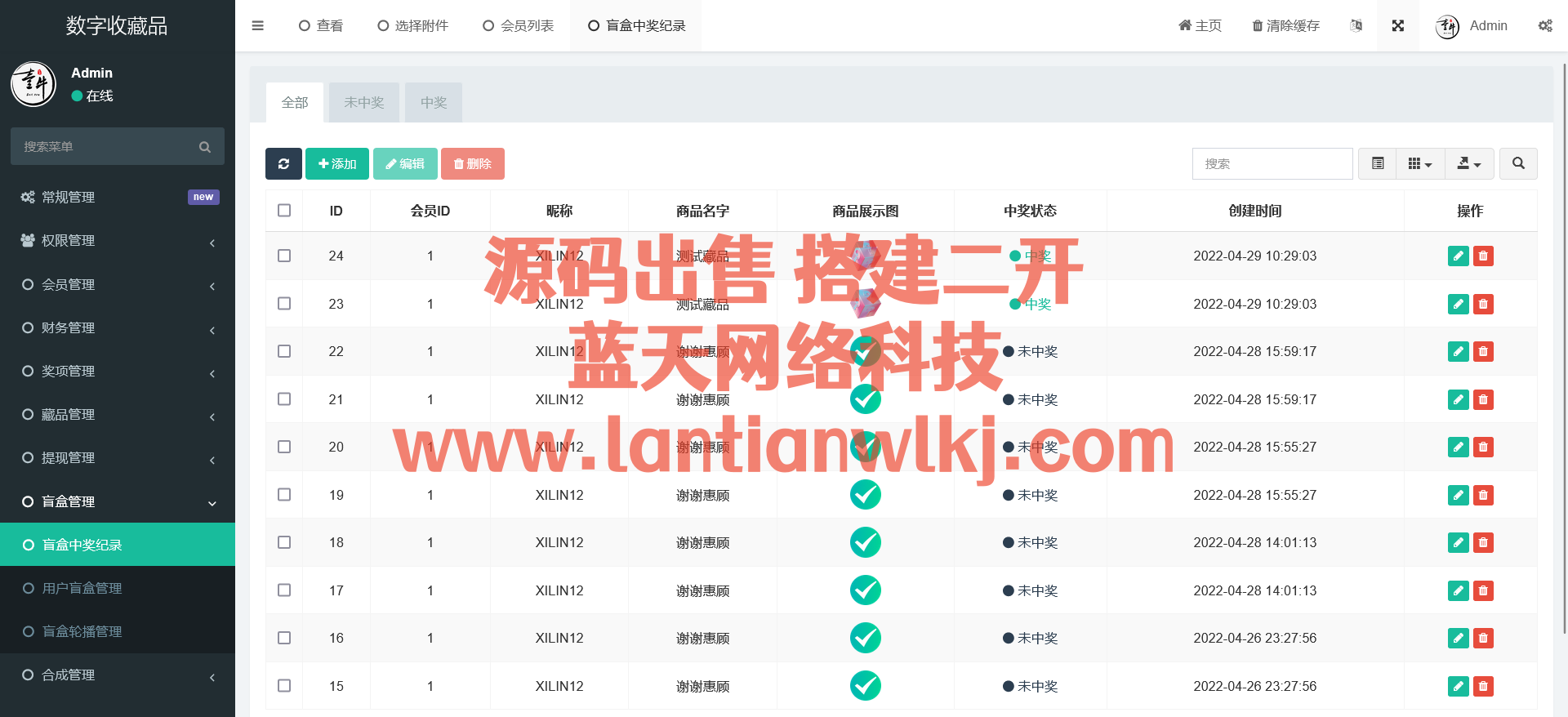Click the fullscreen toggle icon
This screenshot has height=717, width=1568.
tap(1397, 26)
